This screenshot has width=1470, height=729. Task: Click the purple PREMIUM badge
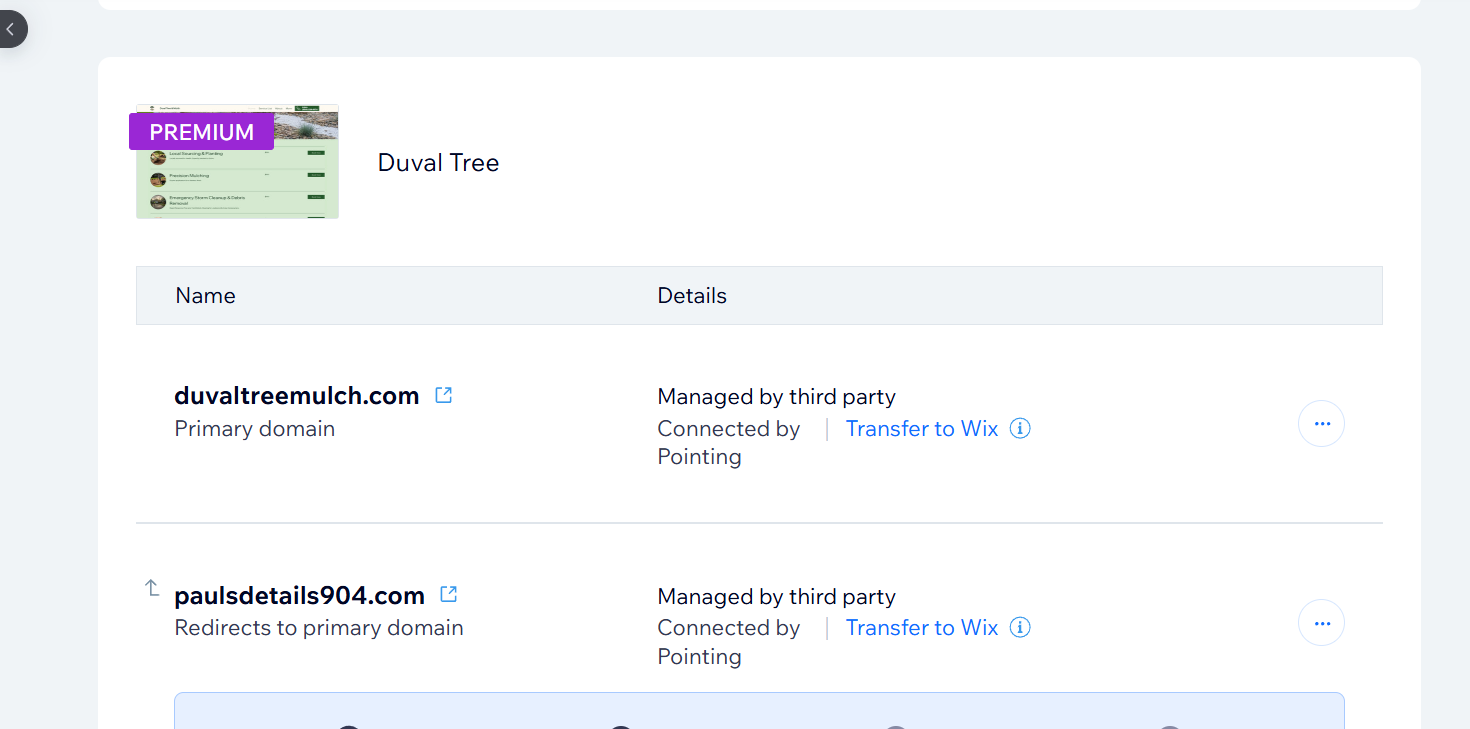(x=202, y=132)
